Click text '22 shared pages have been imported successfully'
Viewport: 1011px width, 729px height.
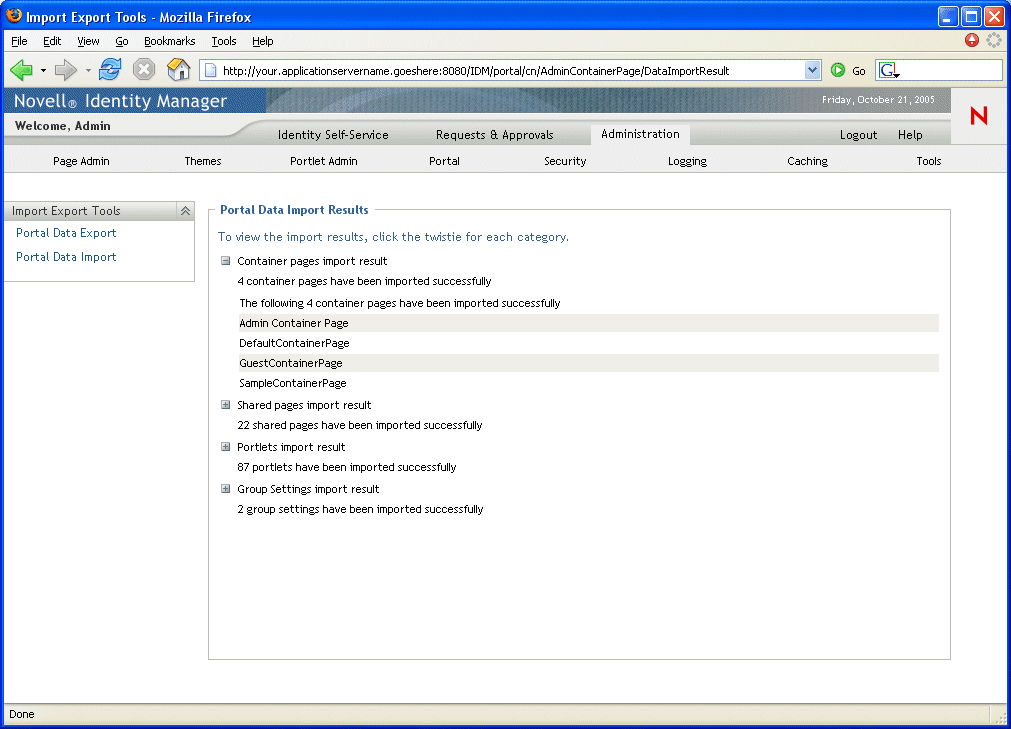(360, 425)
